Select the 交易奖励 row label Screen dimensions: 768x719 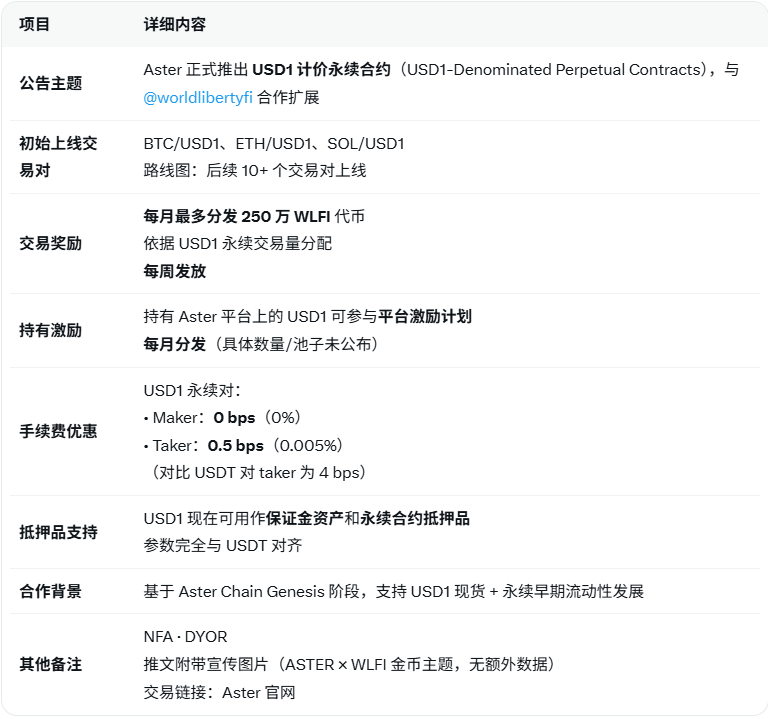point(50,243)
